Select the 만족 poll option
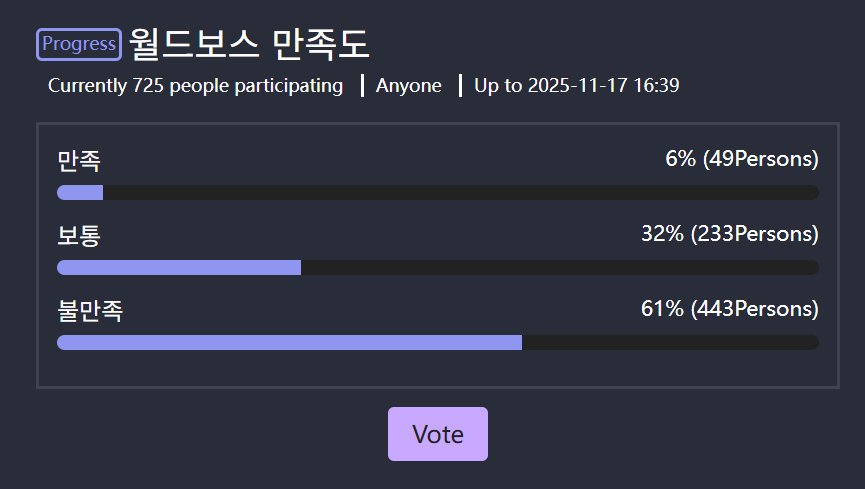The width and height of the screenshot is (865, 489). [x=79, y=160]
